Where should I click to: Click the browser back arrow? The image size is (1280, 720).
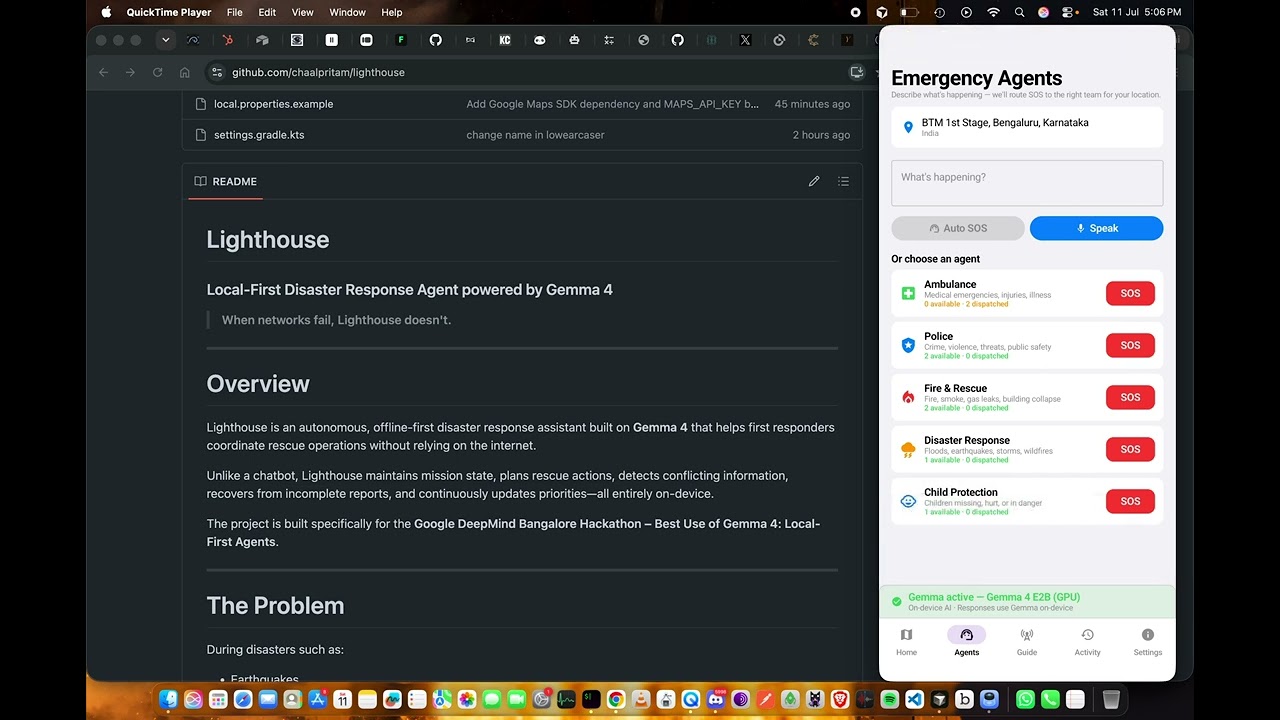103,72
